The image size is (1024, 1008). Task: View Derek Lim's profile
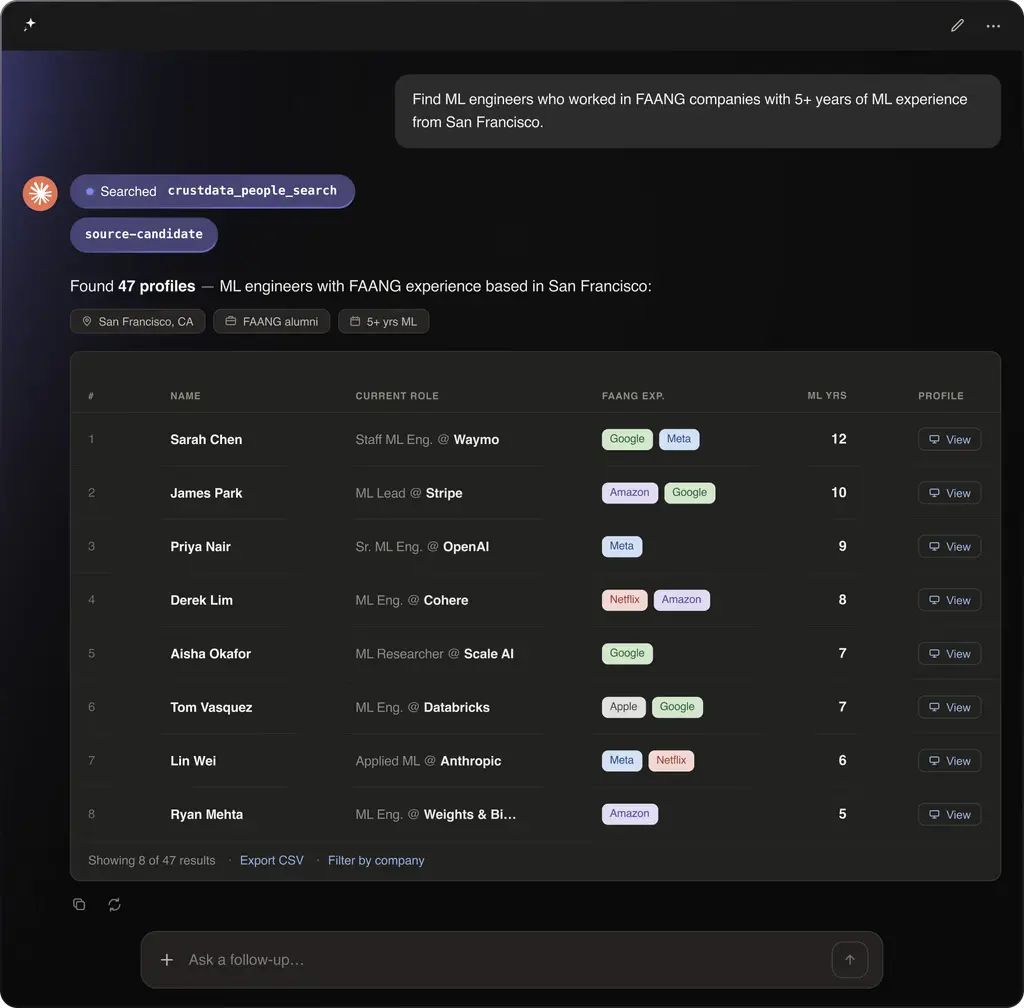[x=950, y=600]
